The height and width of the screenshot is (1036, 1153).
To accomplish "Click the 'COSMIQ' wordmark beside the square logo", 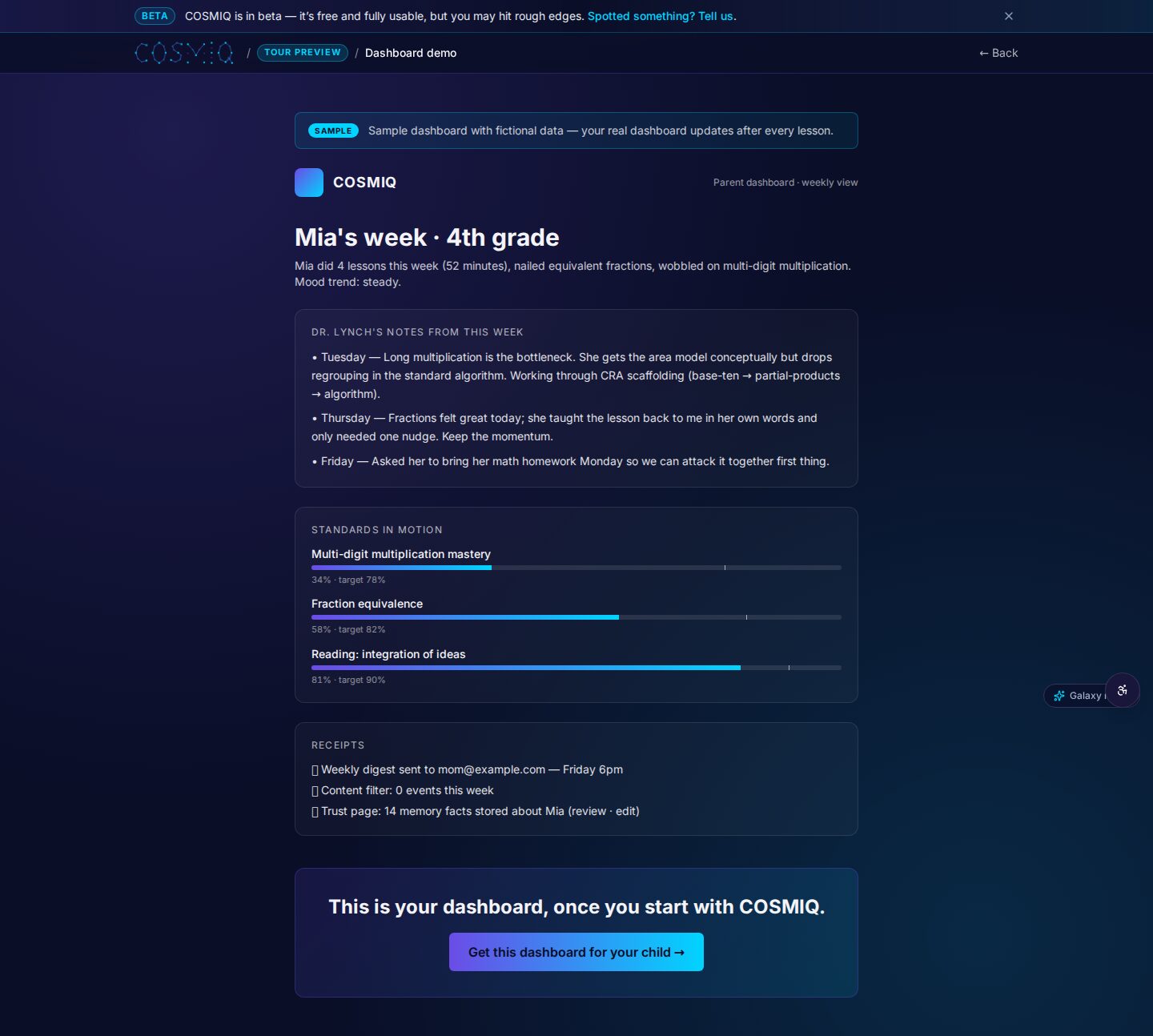I will click(364, 183).
